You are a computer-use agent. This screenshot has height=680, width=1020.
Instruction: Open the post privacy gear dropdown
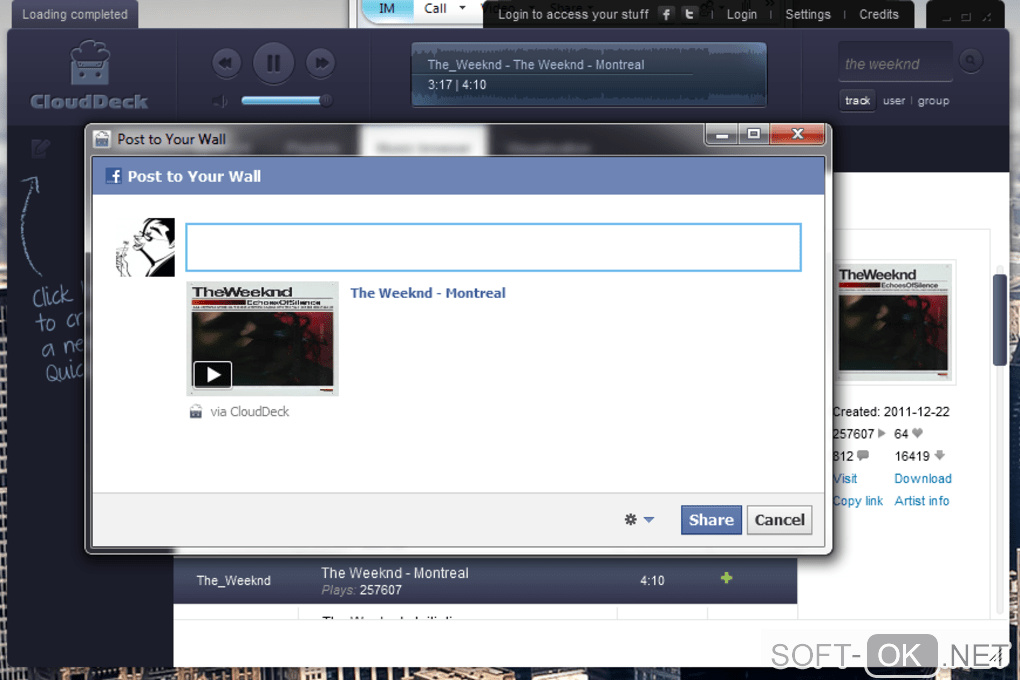point(639,519)
